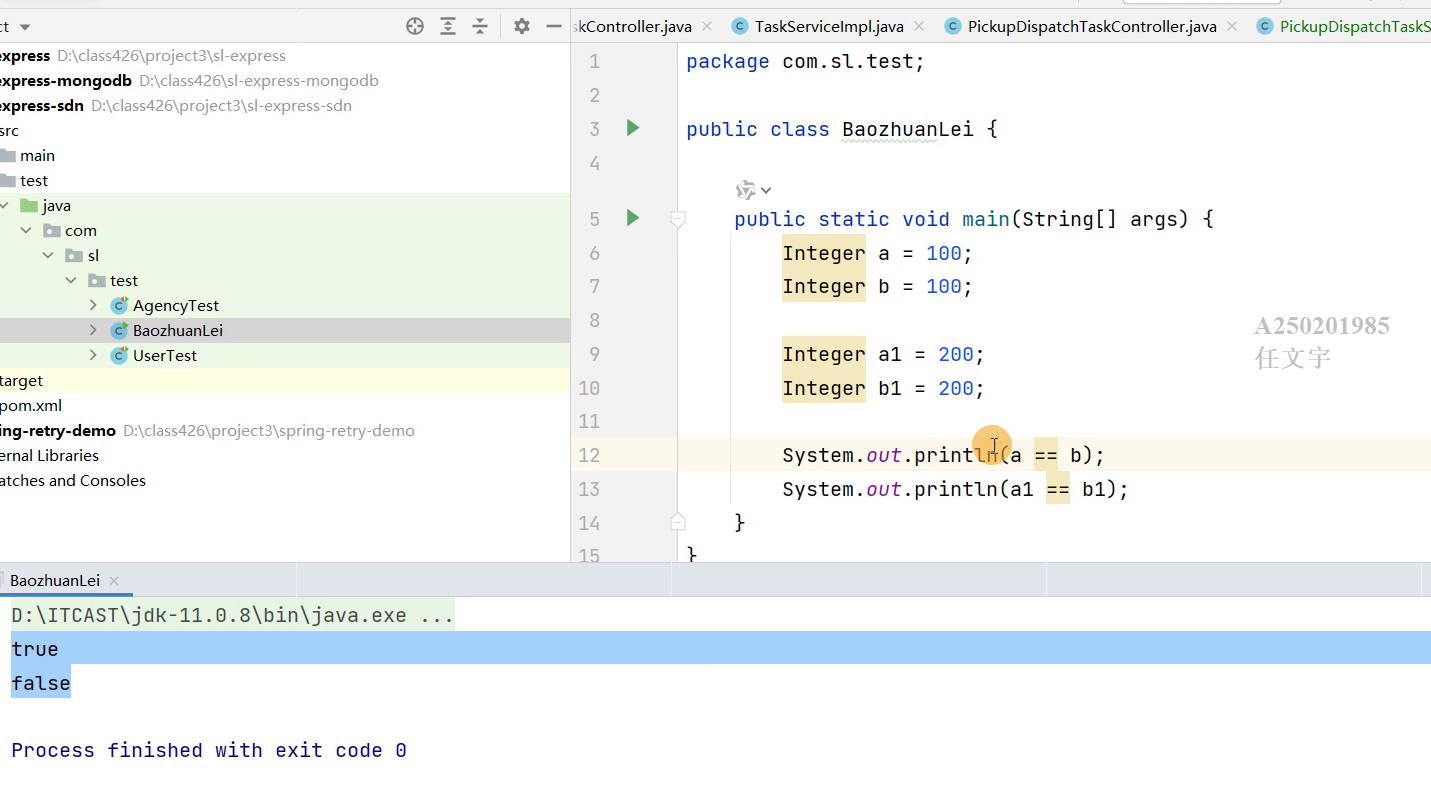Click line number 9 in gutter
This screenshot has height=786, width=1431.
595,354
